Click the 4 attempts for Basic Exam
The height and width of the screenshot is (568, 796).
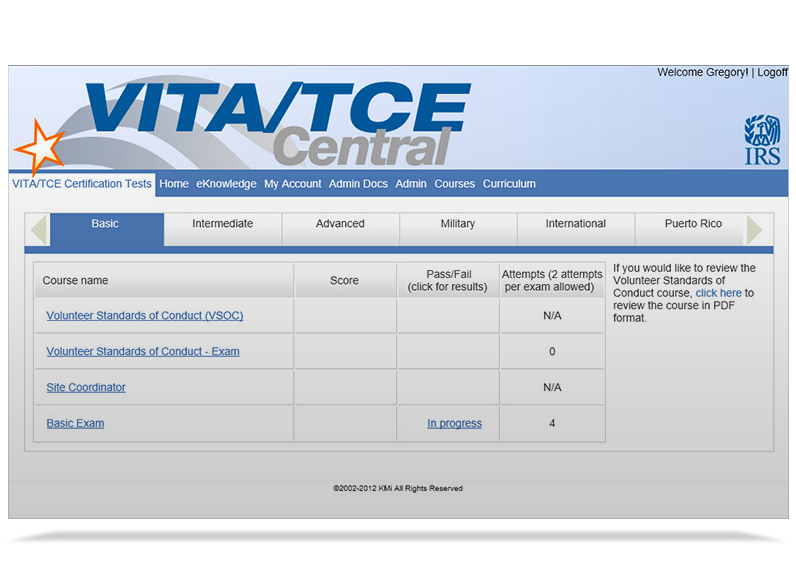[552, 423]
